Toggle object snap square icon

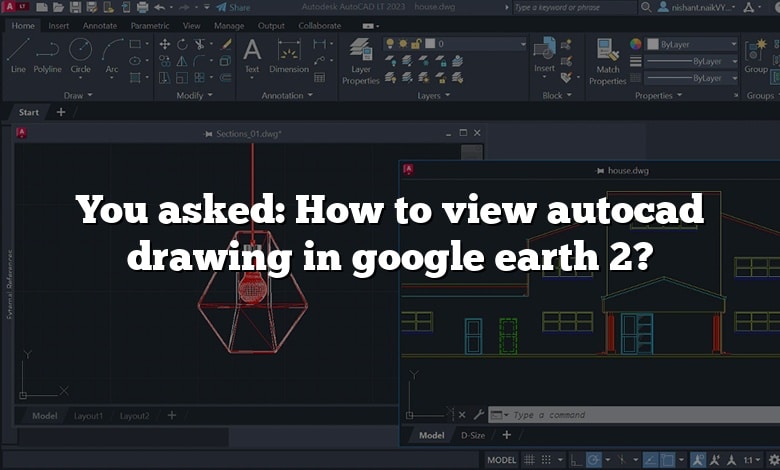point(668,460)
